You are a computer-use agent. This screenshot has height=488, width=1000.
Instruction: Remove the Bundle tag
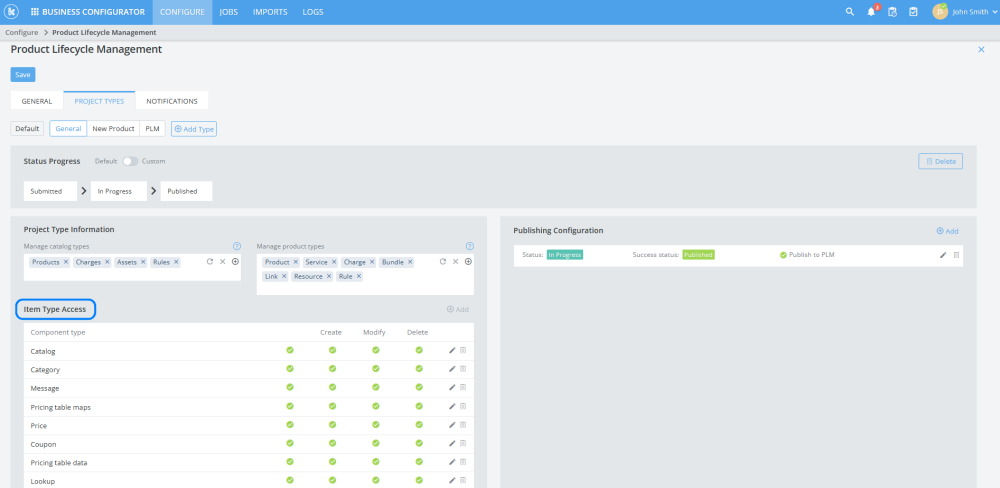(410, 262)
